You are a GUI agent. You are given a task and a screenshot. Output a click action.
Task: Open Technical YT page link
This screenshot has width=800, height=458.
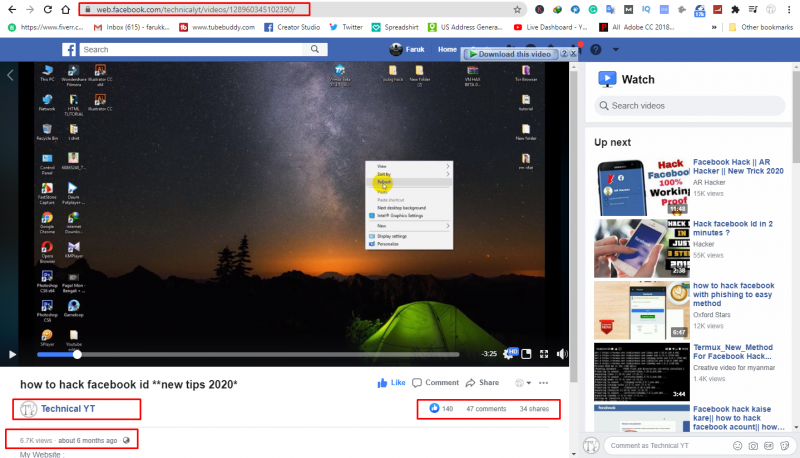[x=68, y=409]
